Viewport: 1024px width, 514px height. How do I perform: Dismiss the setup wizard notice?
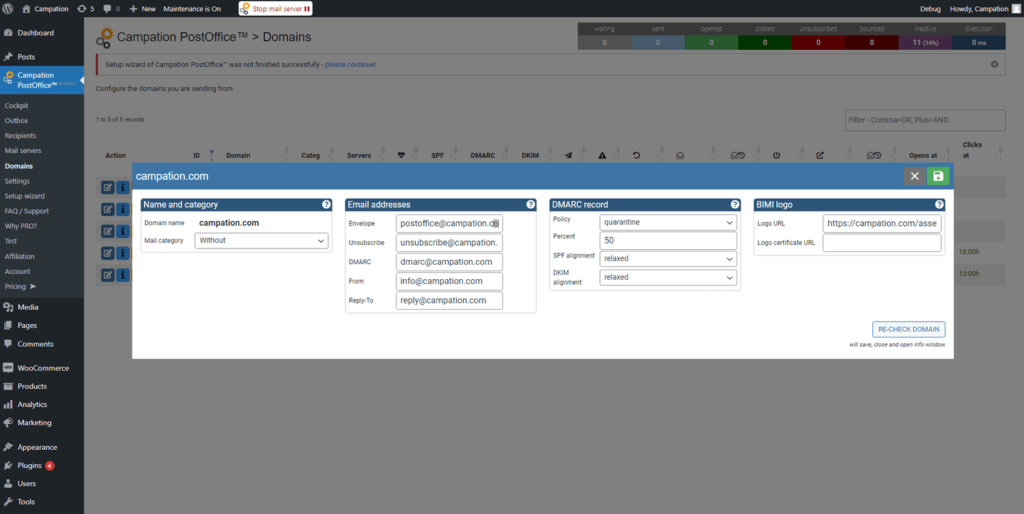[x=995, y=64]
